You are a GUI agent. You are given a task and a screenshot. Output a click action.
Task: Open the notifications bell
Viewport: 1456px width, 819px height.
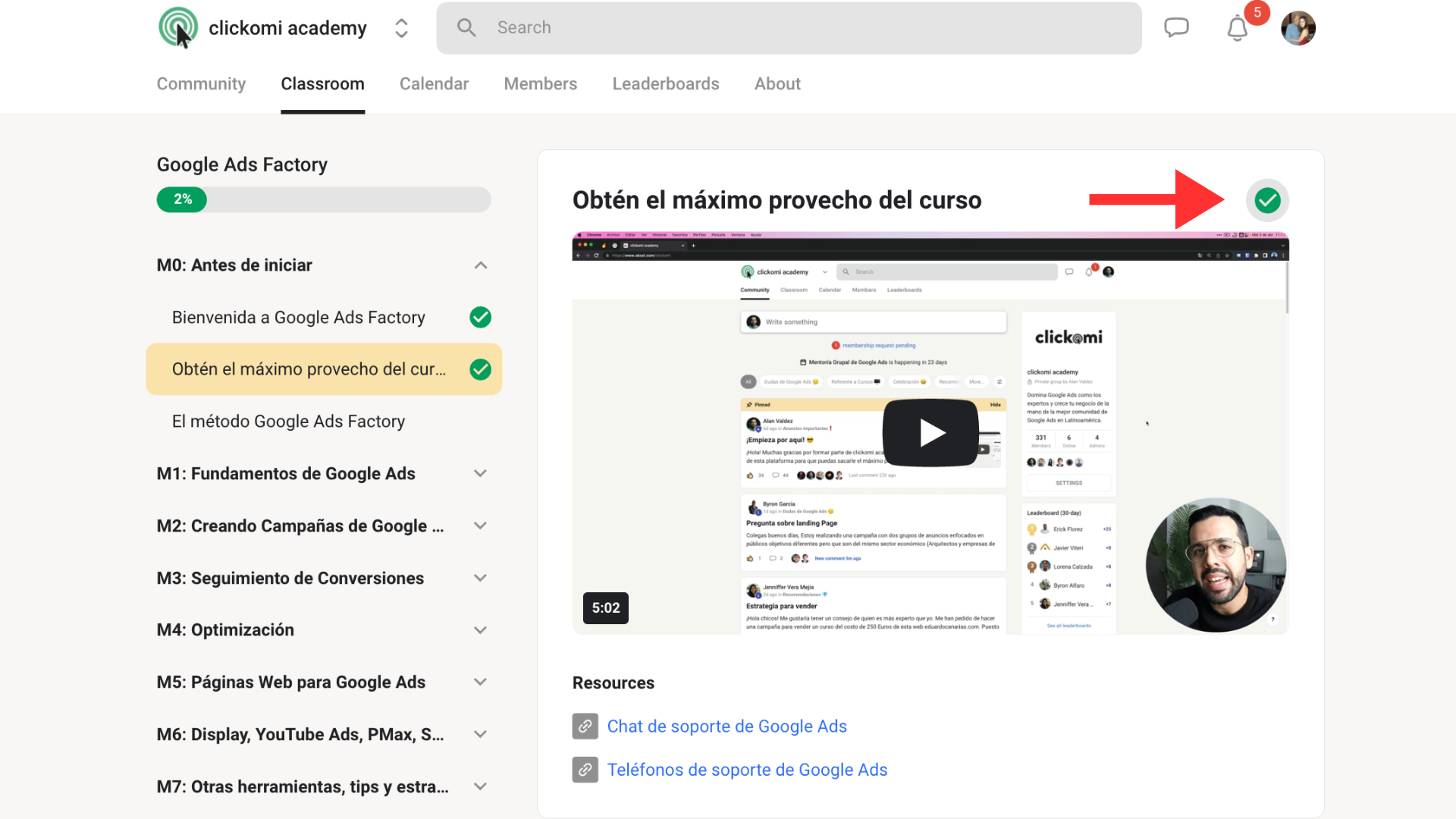[x=1238, y=28]
